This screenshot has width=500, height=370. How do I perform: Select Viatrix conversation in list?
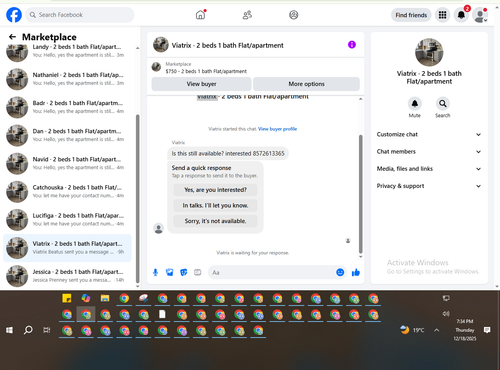click(67, 248)
